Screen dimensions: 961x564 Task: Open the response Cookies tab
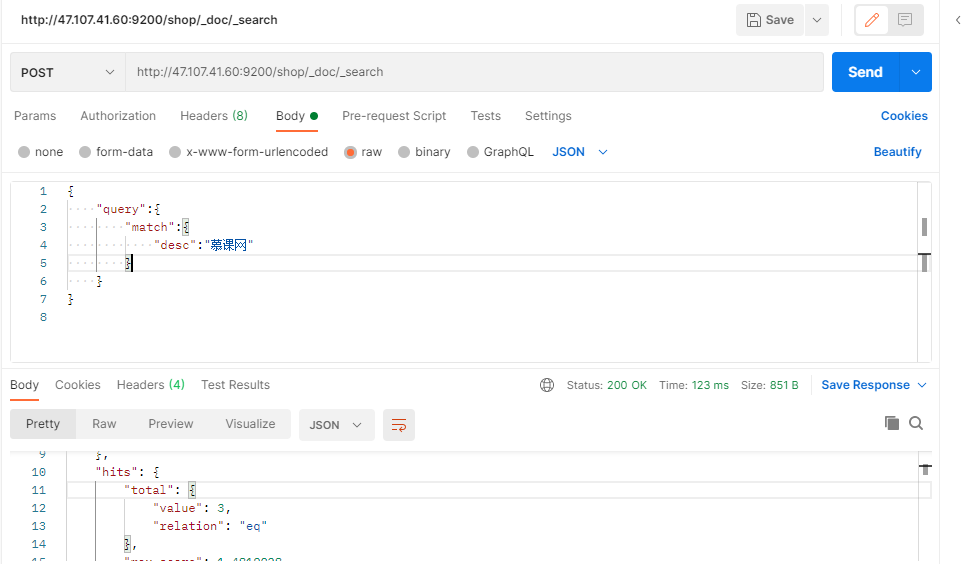click(x=78, y=385)
